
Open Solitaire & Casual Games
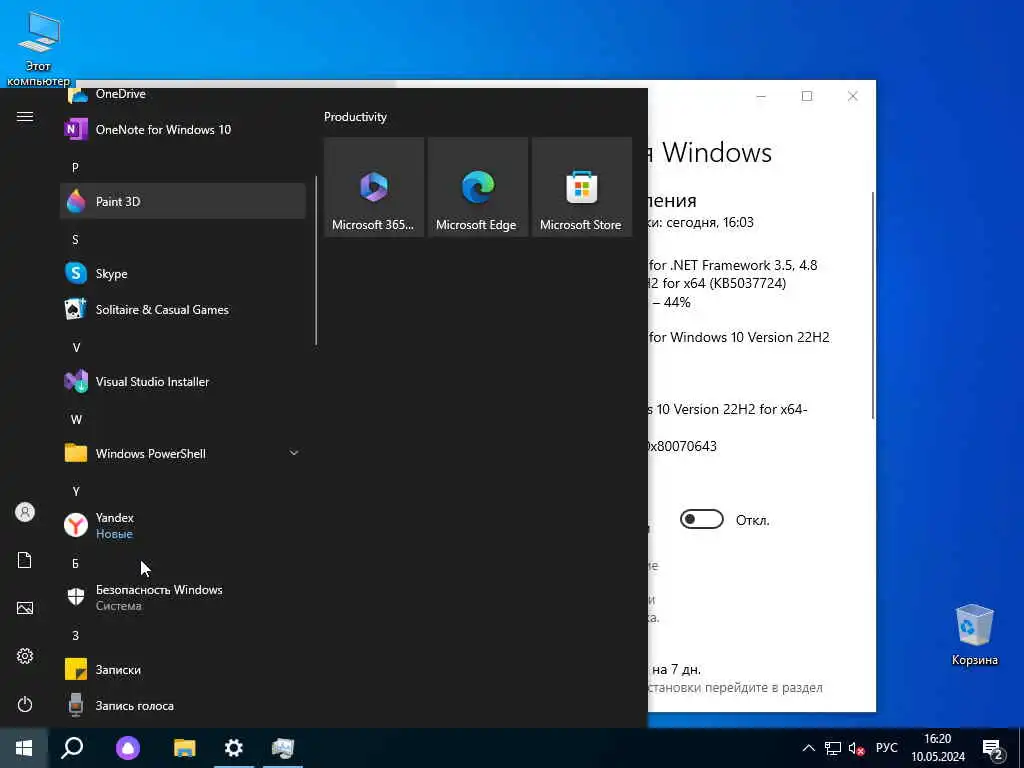point(183,310)
